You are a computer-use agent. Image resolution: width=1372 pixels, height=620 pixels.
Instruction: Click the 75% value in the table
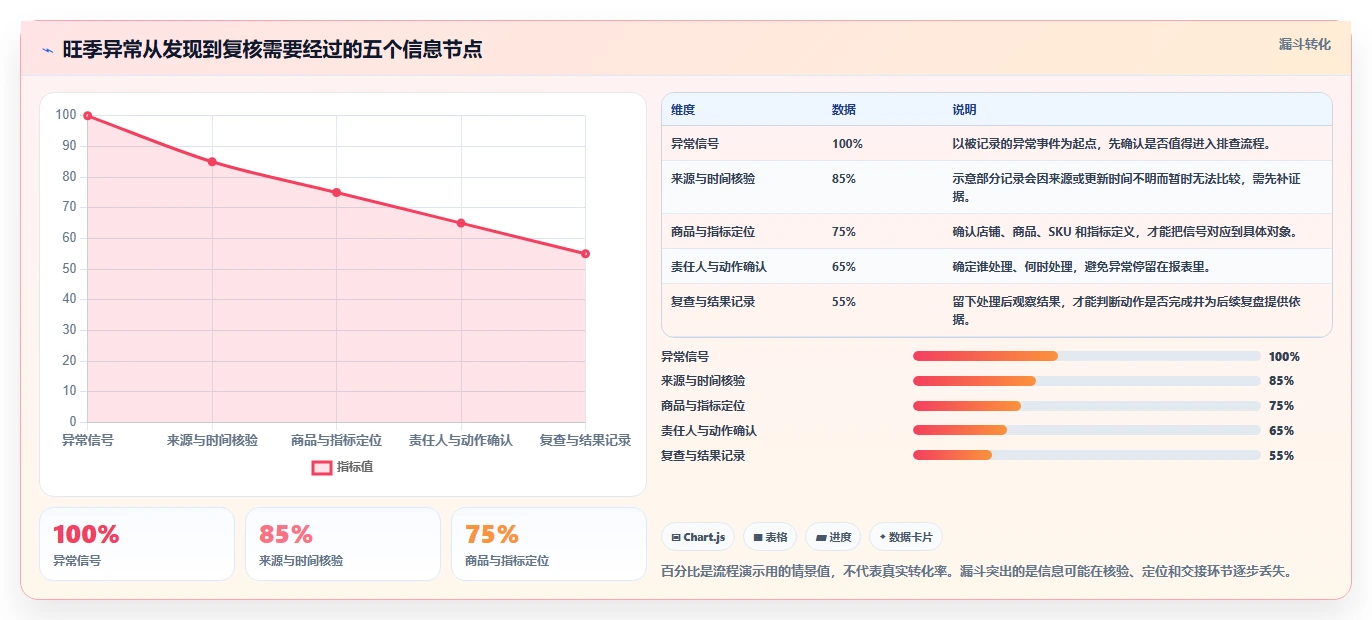click(x=844, y=232)
